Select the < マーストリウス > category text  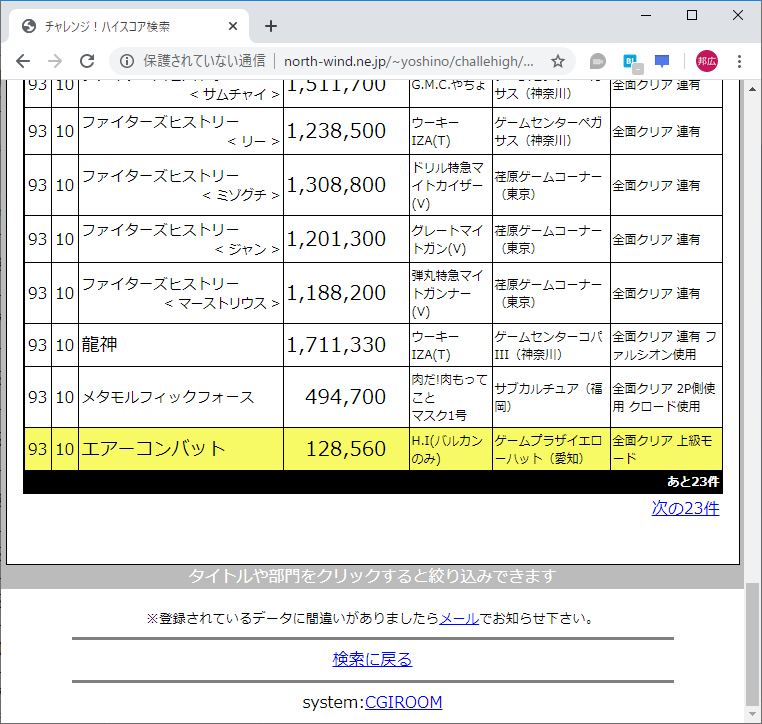(x=222, y=303)
